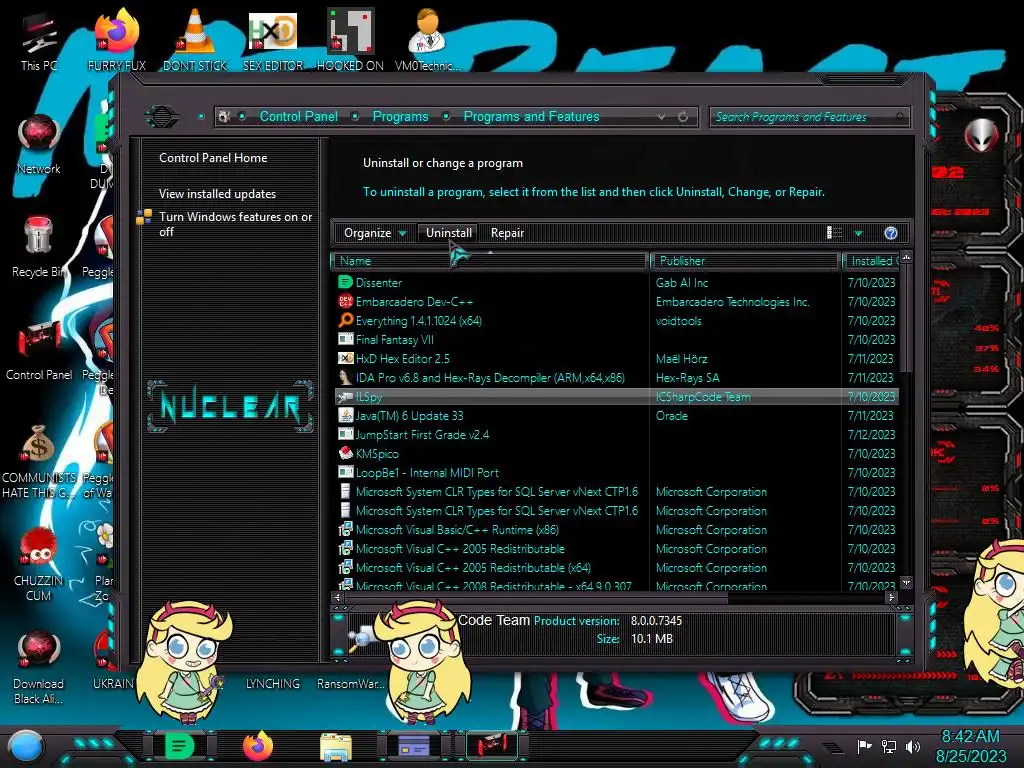Expand the address bar history dropdown
Image resolution: width=1024 pixels, height=768 pixels.
662,117
